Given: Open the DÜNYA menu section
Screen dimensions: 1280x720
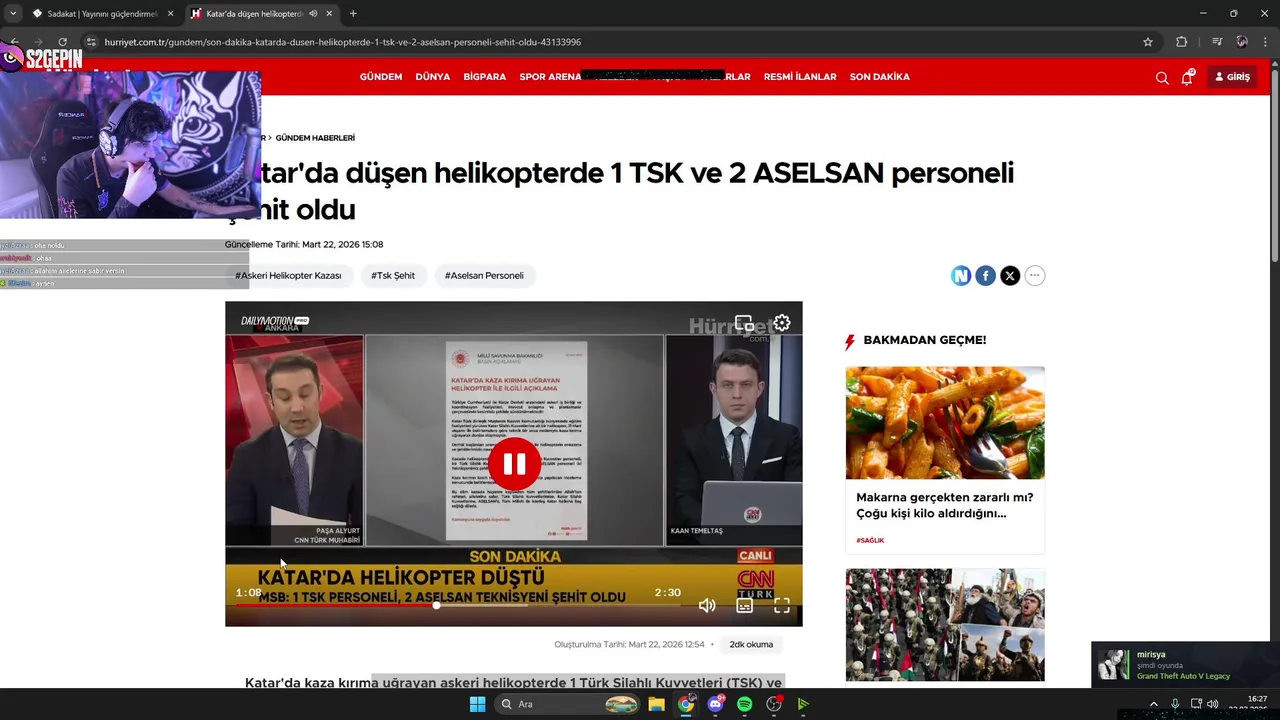Looking at the screenshot, I should [433, 77].
